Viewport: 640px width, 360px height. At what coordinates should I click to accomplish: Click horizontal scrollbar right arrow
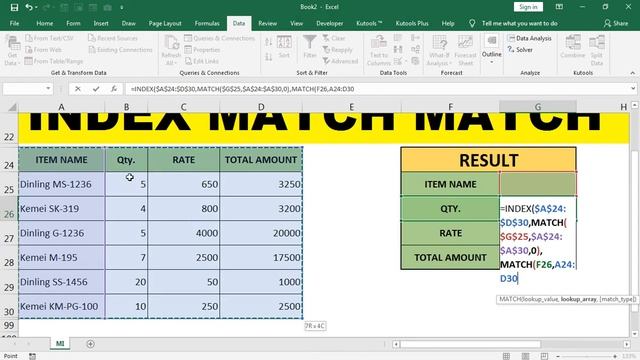[627, 344]
